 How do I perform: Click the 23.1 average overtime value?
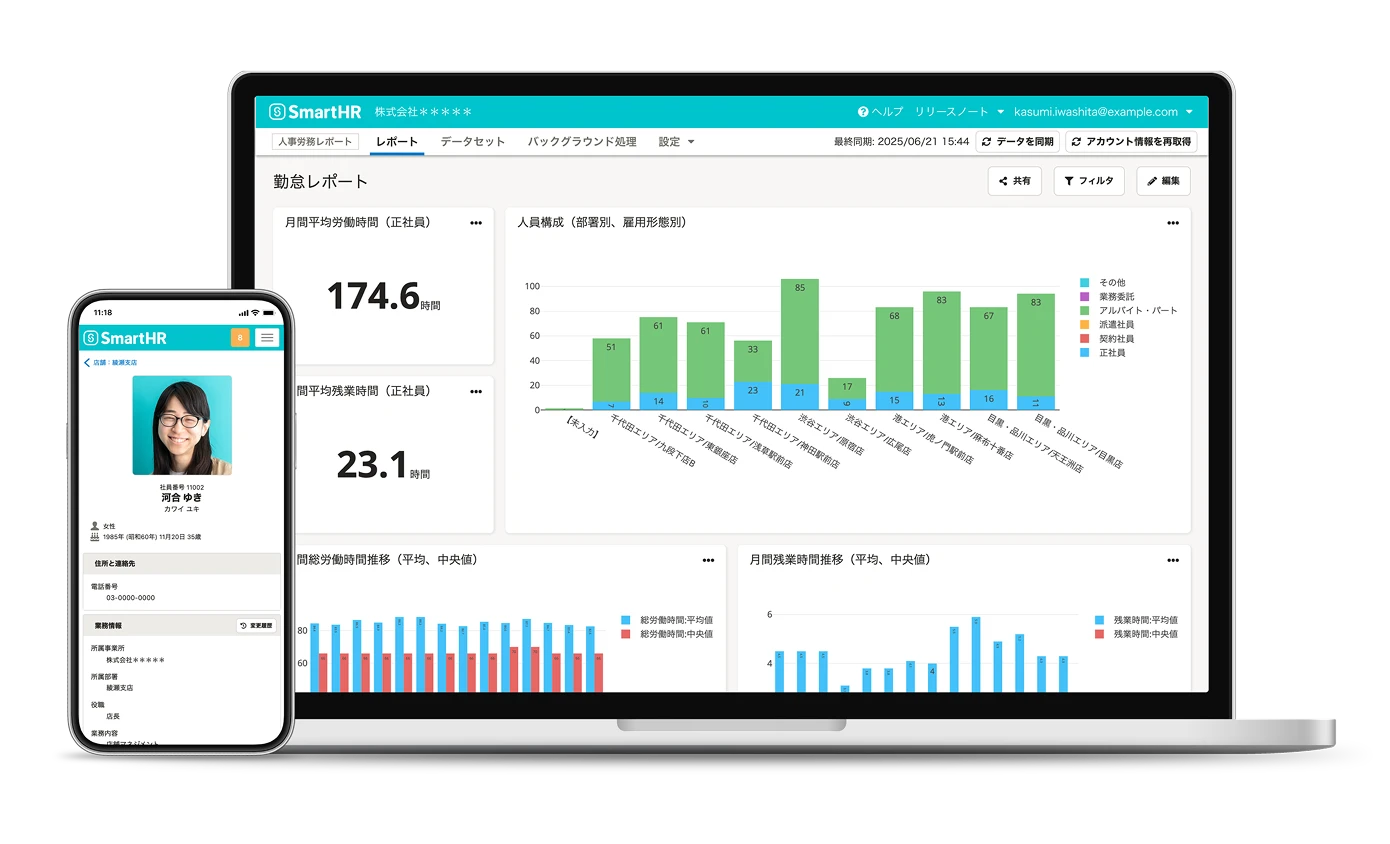[x=372, y=465]
